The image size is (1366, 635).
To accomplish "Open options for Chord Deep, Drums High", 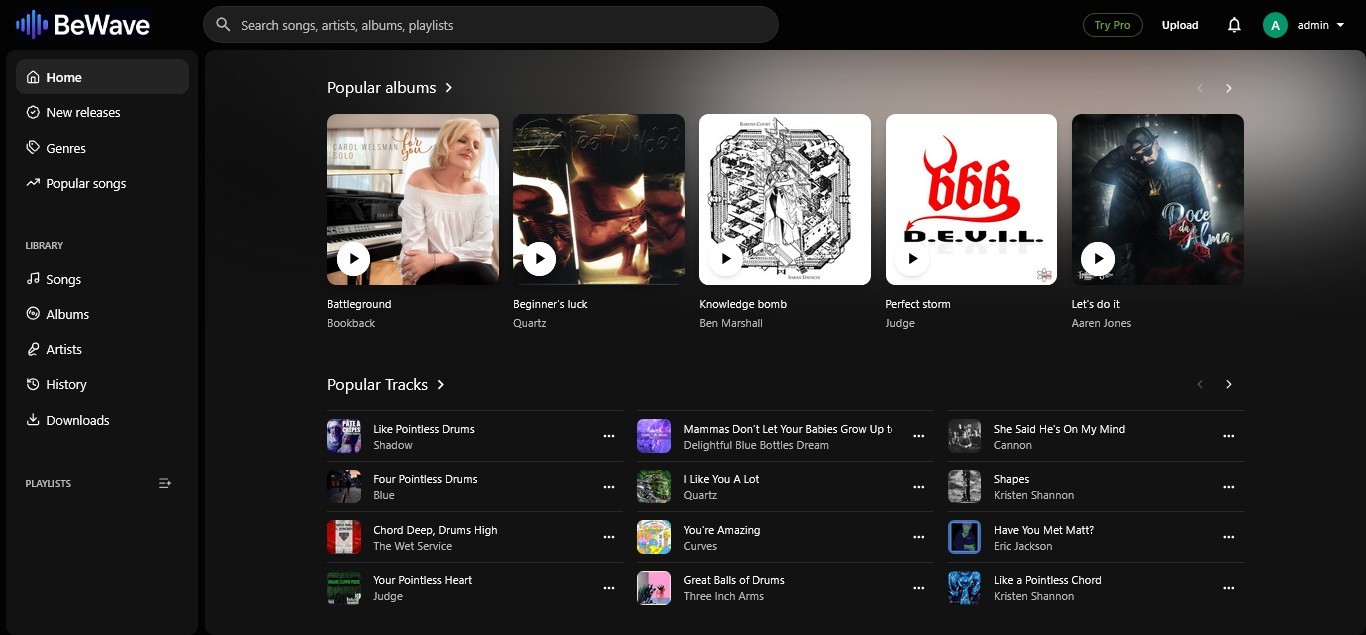I will (x=609, y=537).
